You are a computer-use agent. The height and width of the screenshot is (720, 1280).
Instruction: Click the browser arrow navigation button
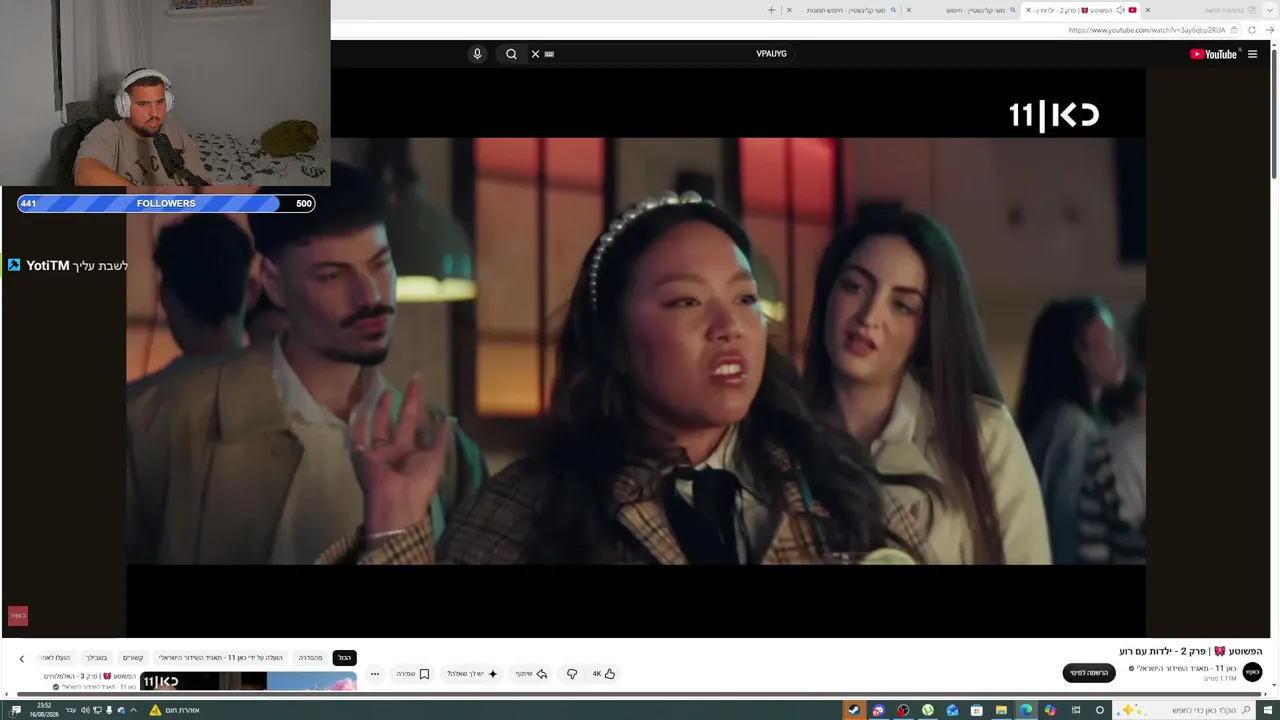pos(1270,30)
